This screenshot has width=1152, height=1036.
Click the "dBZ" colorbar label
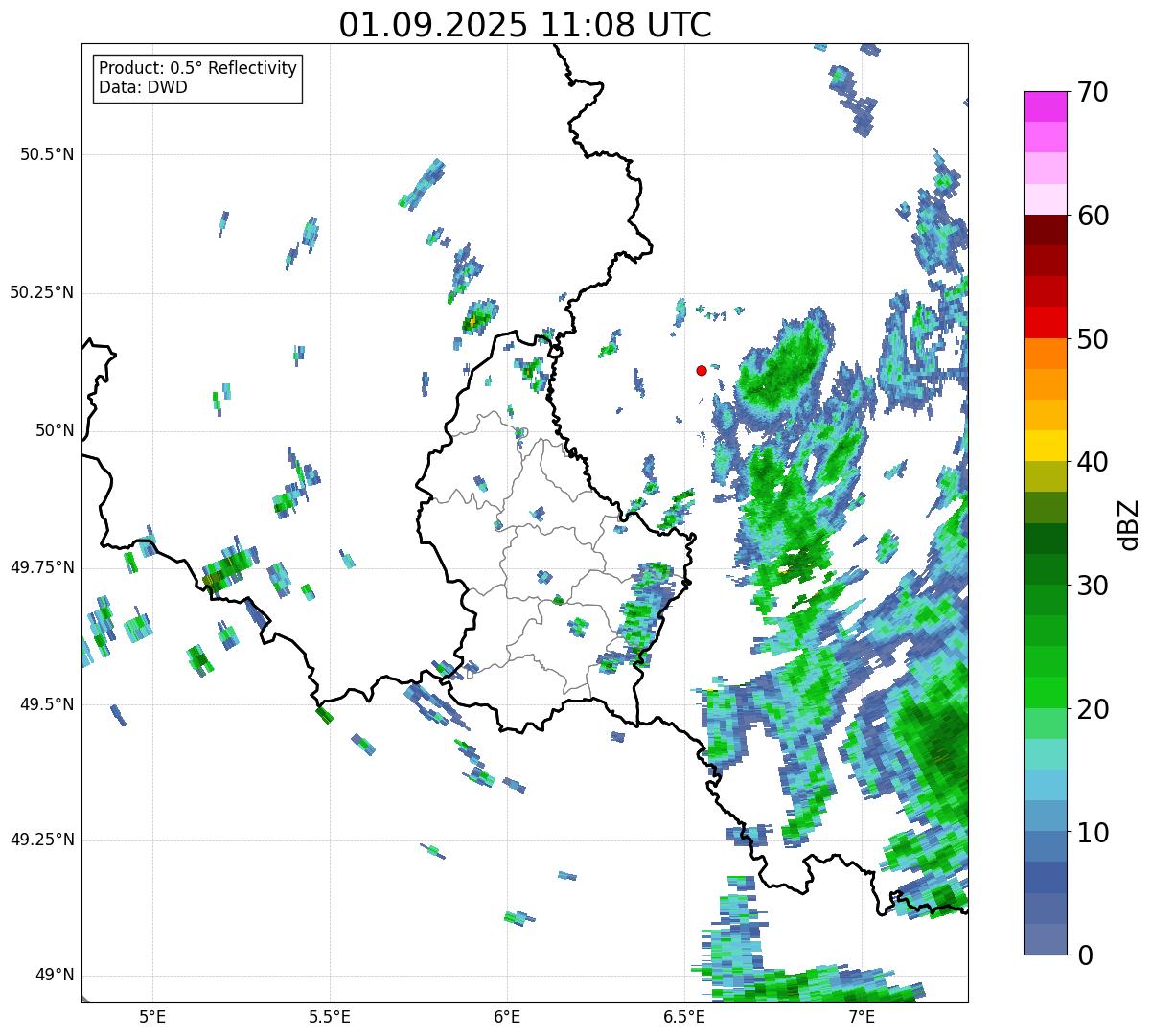tap(1129, 524)
